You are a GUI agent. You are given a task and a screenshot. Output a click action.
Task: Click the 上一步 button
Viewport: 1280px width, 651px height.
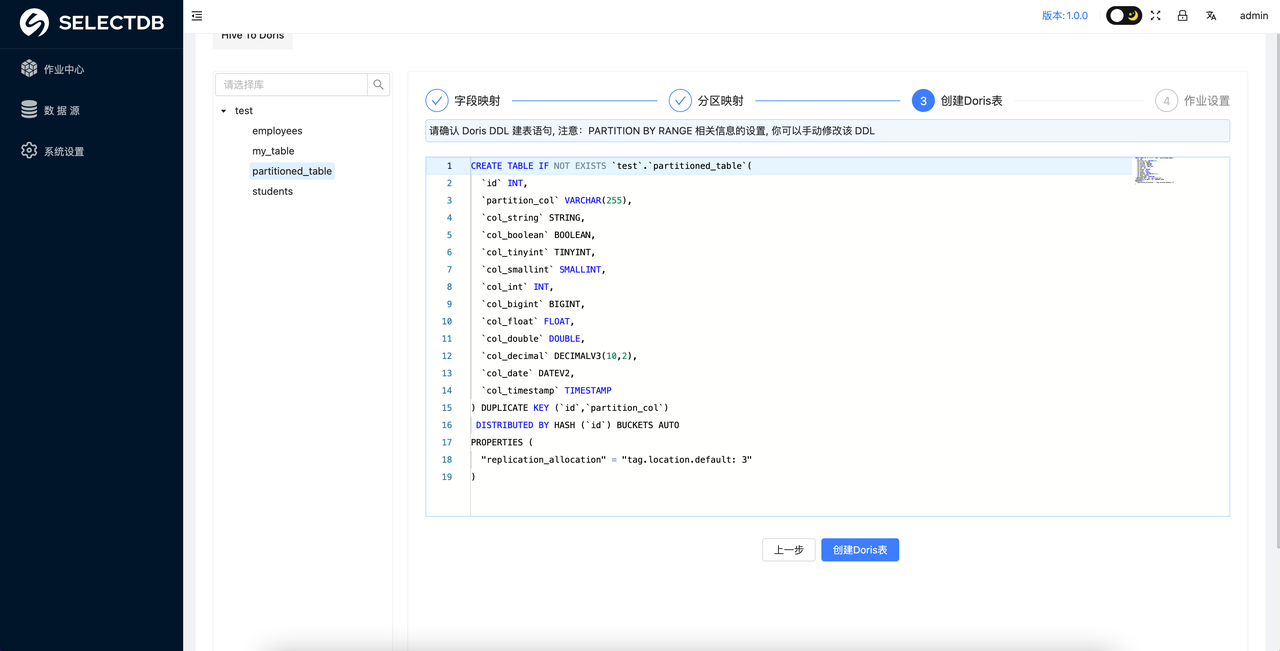[789, 550]
